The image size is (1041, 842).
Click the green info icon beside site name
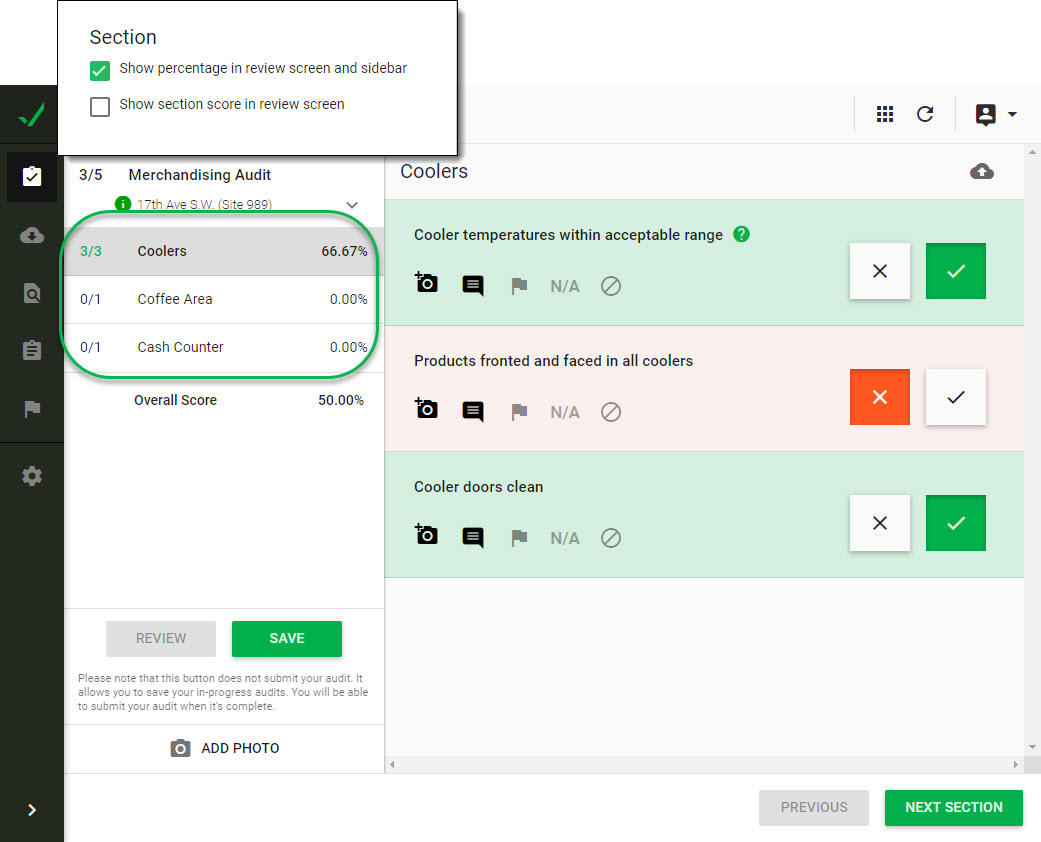click(x=123, y=204)
